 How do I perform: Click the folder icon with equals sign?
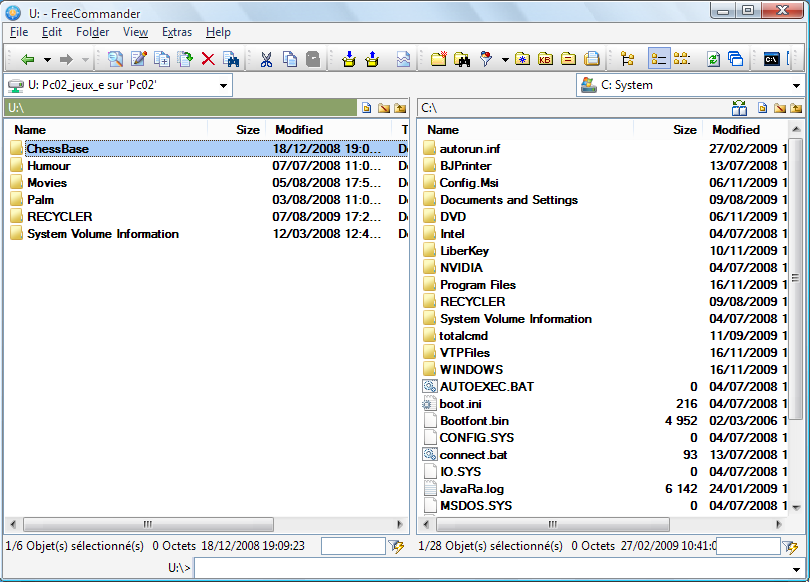click(x=568, y=59)
